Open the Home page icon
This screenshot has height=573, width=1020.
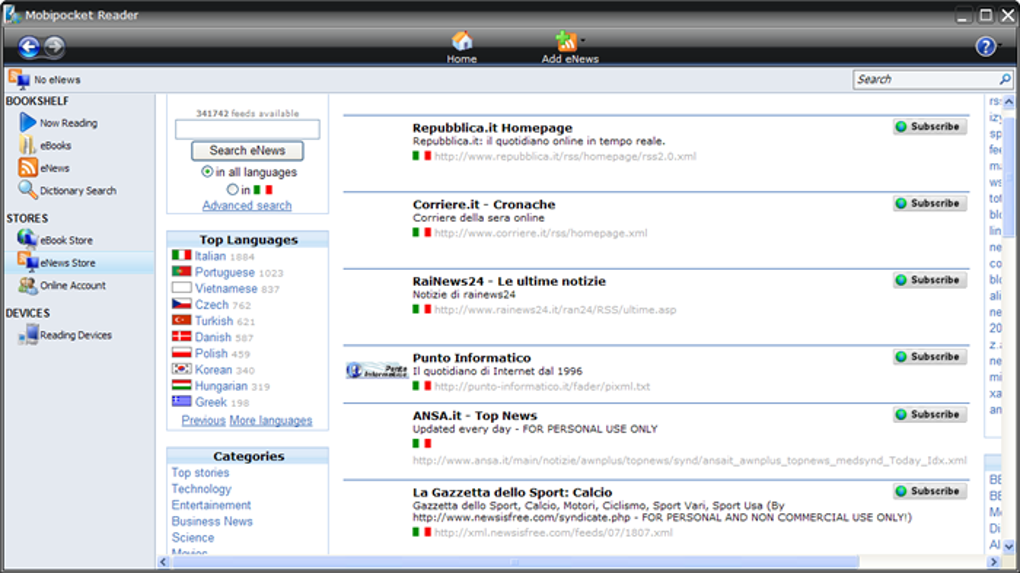tap(462, 42)
